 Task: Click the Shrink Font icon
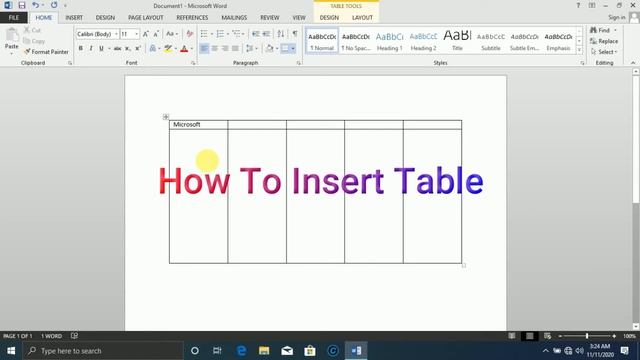(156, 34)
